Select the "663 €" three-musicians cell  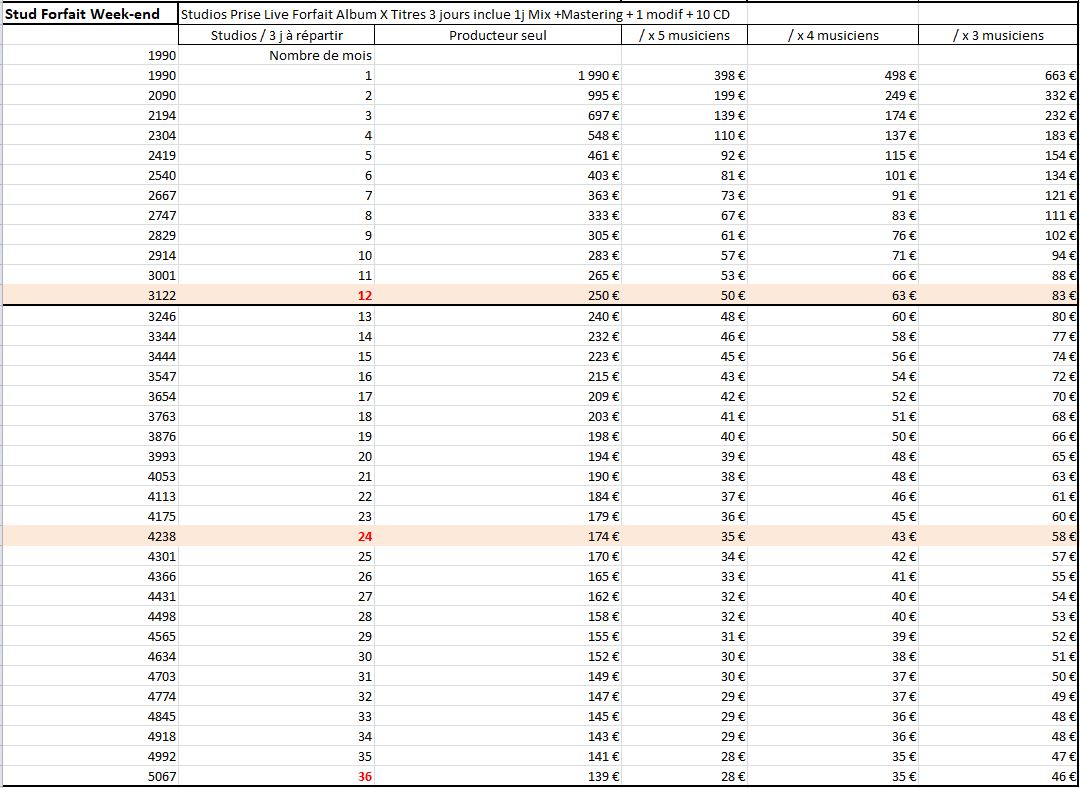tap(1059, 76)
